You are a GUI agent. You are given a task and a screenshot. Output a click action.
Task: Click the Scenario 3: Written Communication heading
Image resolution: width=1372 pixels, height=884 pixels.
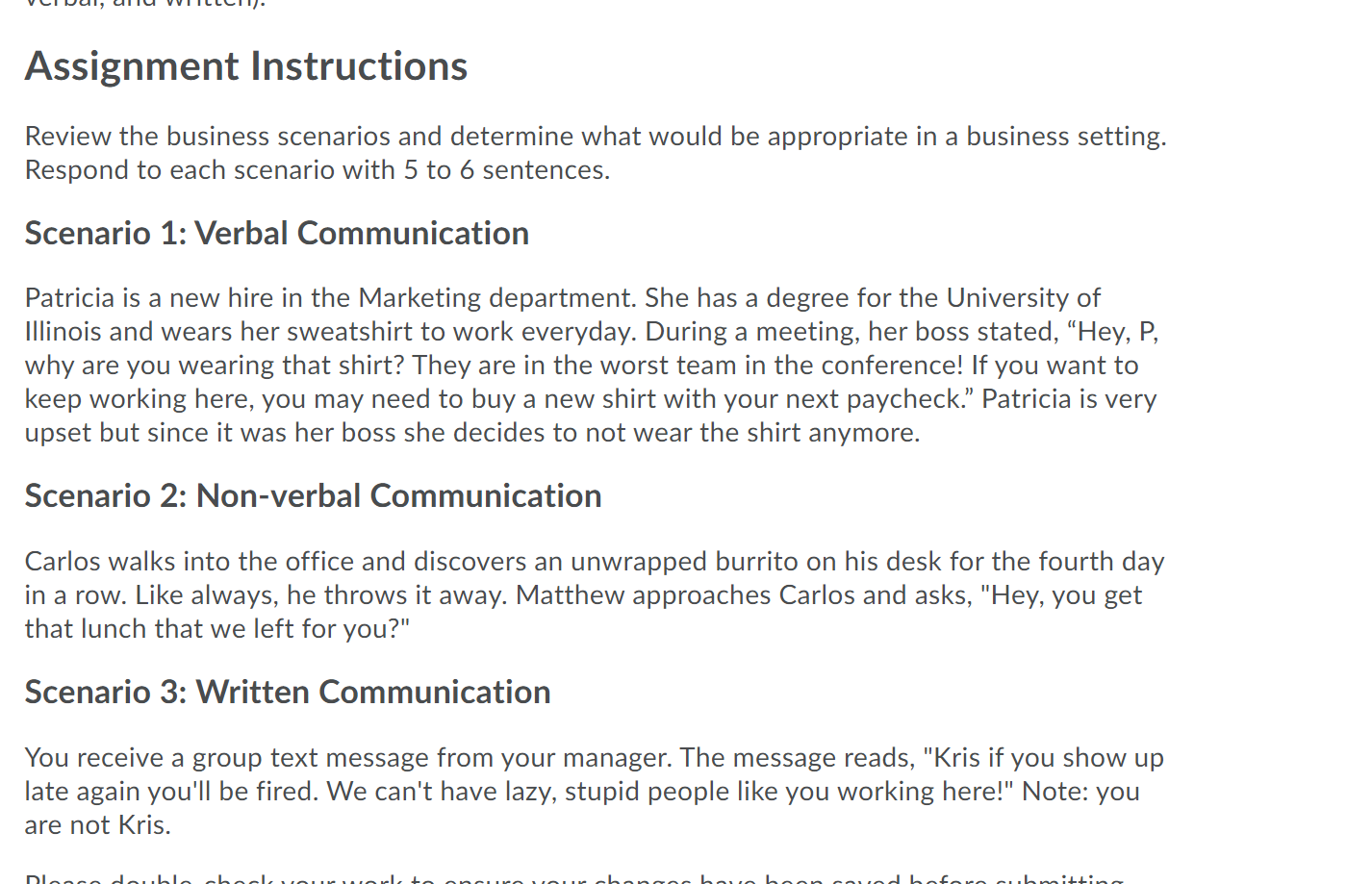point(288,693)
